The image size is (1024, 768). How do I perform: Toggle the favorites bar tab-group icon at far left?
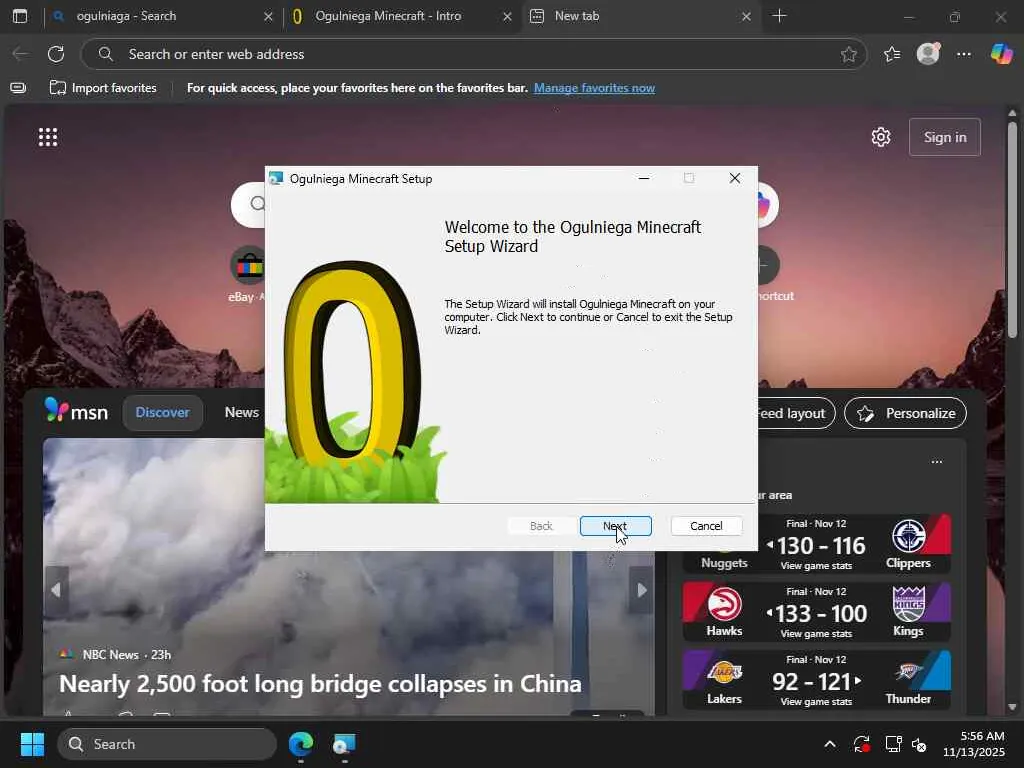[x=18, y=88]
